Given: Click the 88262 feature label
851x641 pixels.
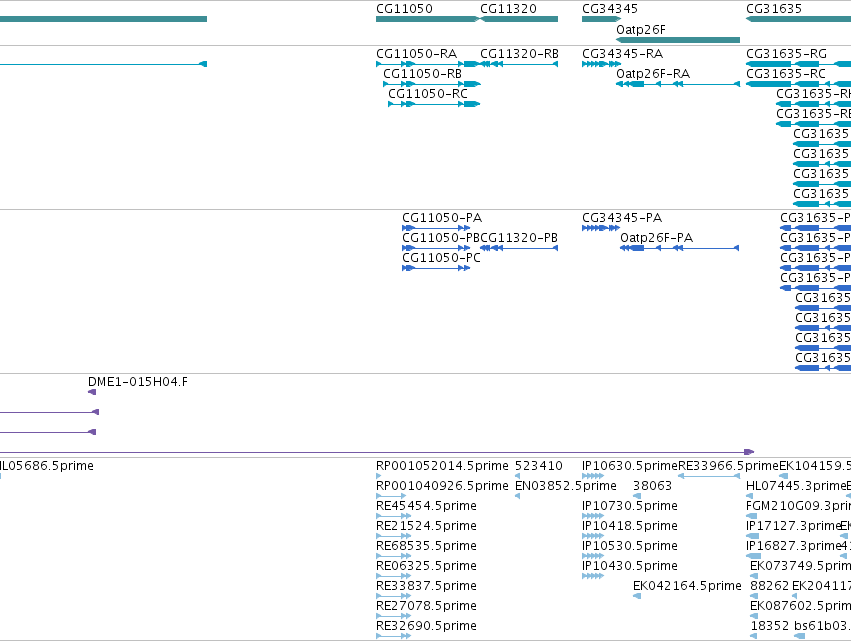Looking at the screenshot, I should [770, 586].
